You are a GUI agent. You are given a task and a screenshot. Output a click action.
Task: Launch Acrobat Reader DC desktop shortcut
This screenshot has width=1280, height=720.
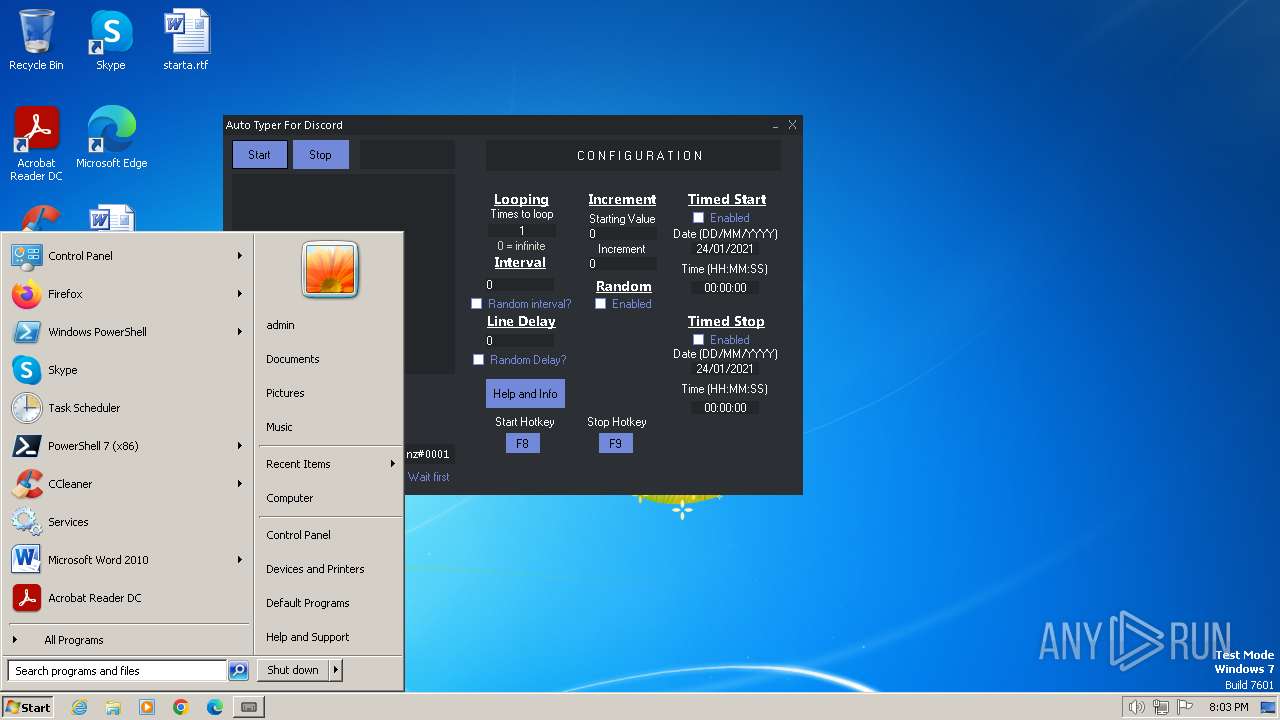coord(36,144)
